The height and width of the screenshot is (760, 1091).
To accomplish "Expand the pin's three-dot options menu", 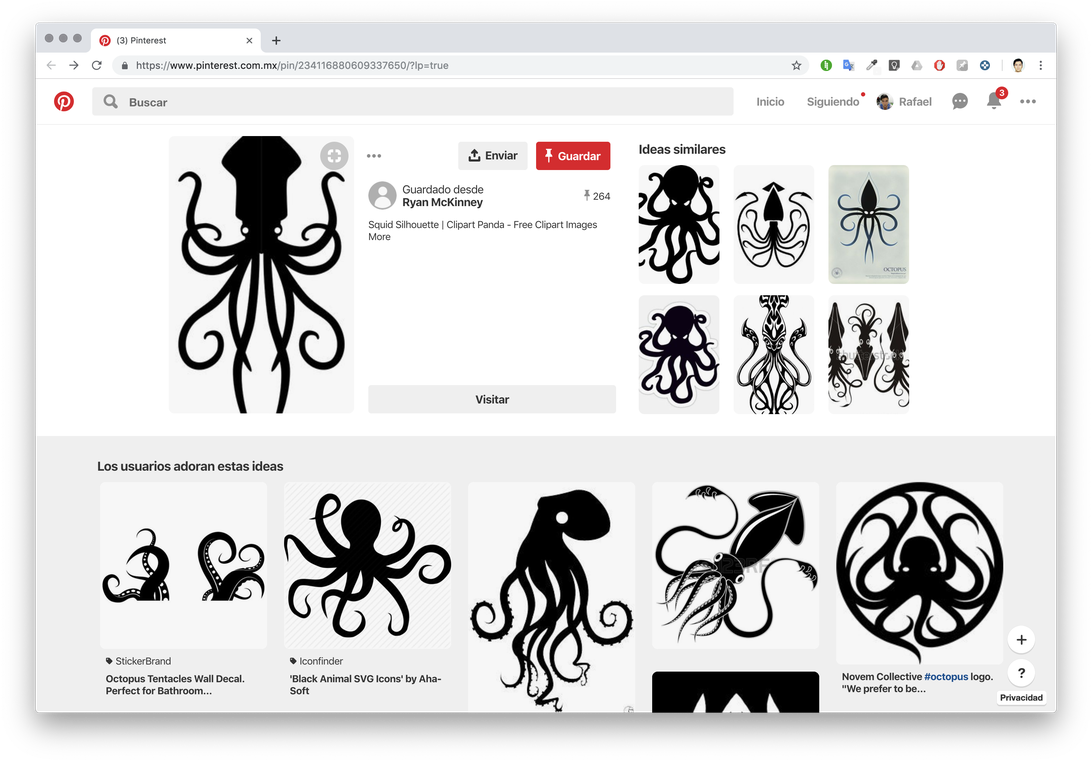I will tap(374, 156).
